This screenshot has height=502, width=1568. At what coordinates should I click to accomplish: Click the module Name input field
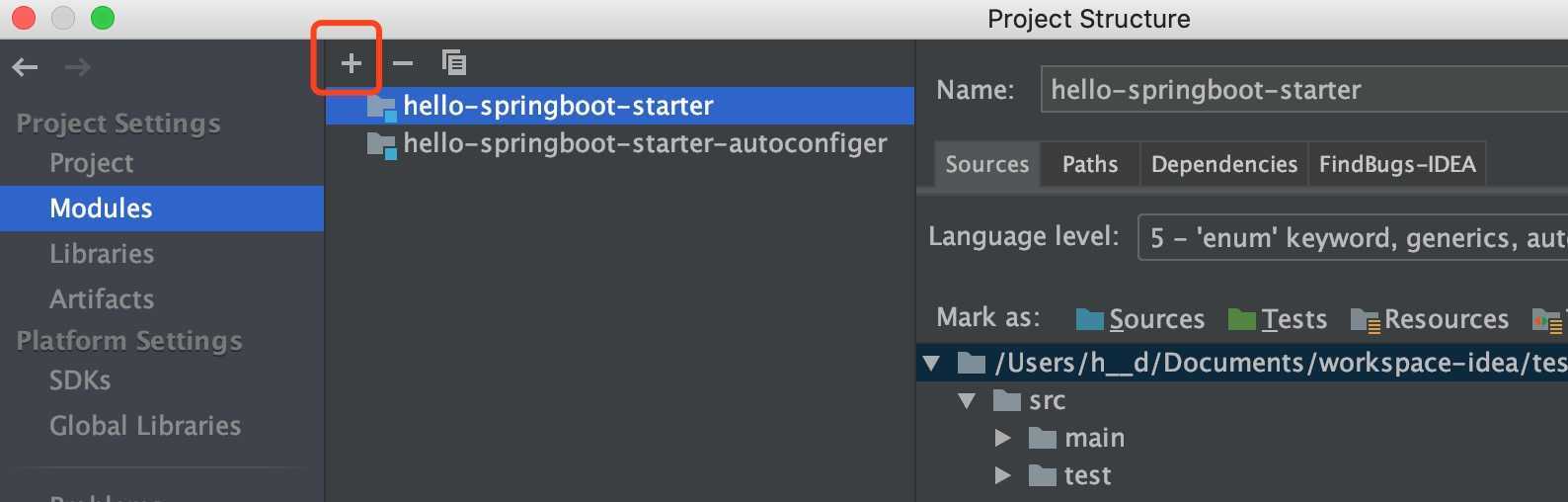(x=1303, y=90)
